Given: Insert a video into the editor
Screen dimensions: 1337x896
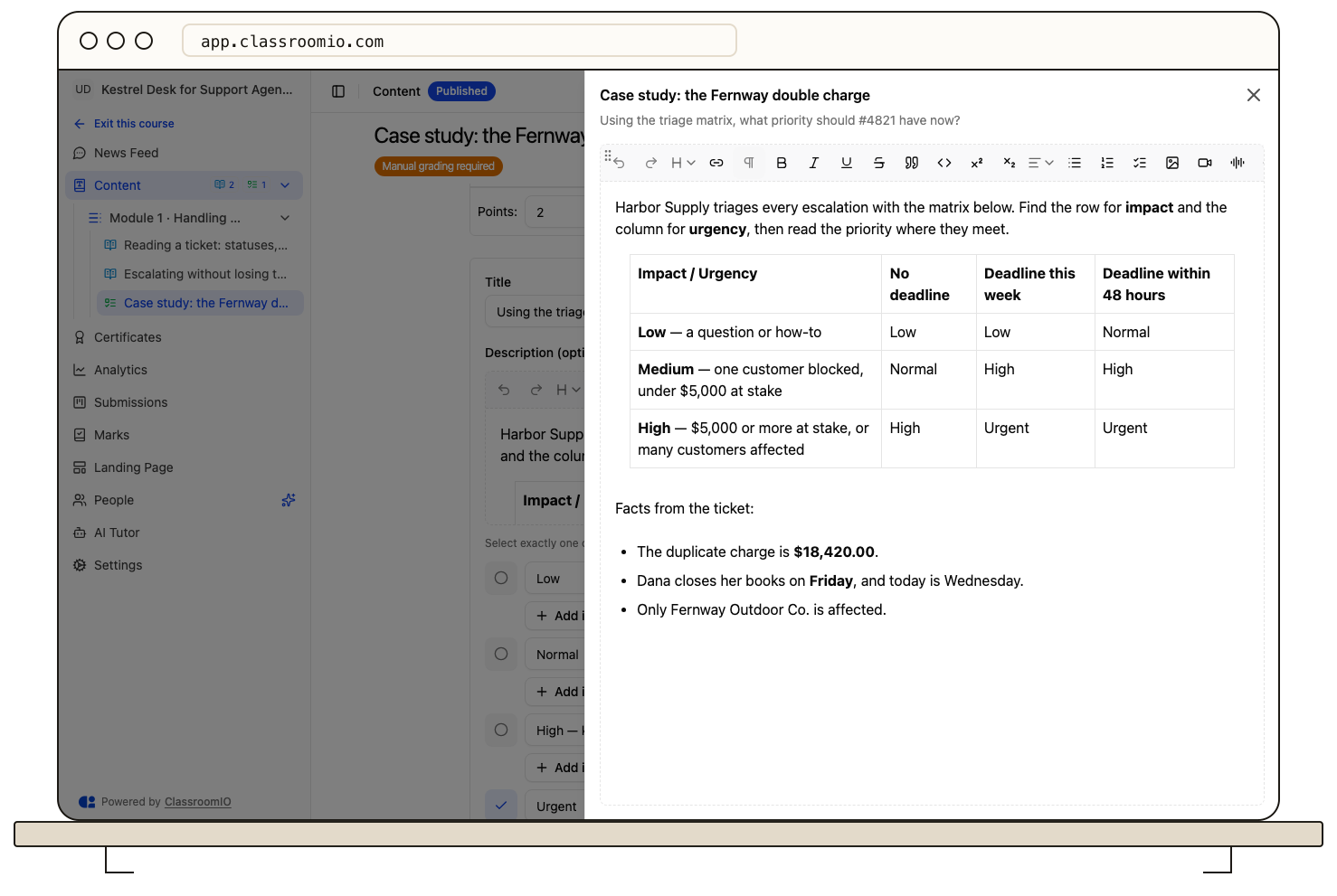Looking at the screenshot, I should pos(1205,163).
